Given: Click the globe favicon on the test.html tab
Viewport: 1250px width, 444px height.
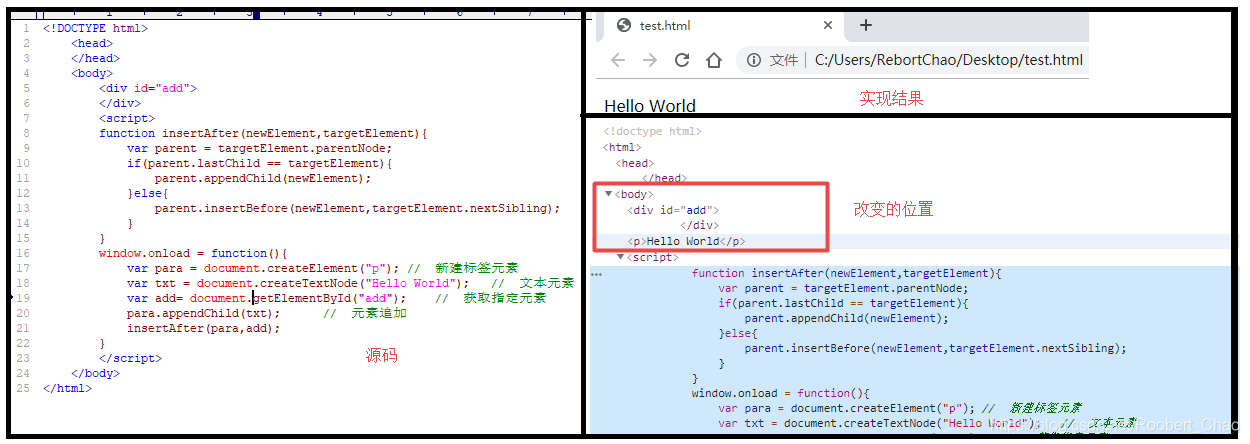Looking at the screenshot, I should (x=624, y=25).
